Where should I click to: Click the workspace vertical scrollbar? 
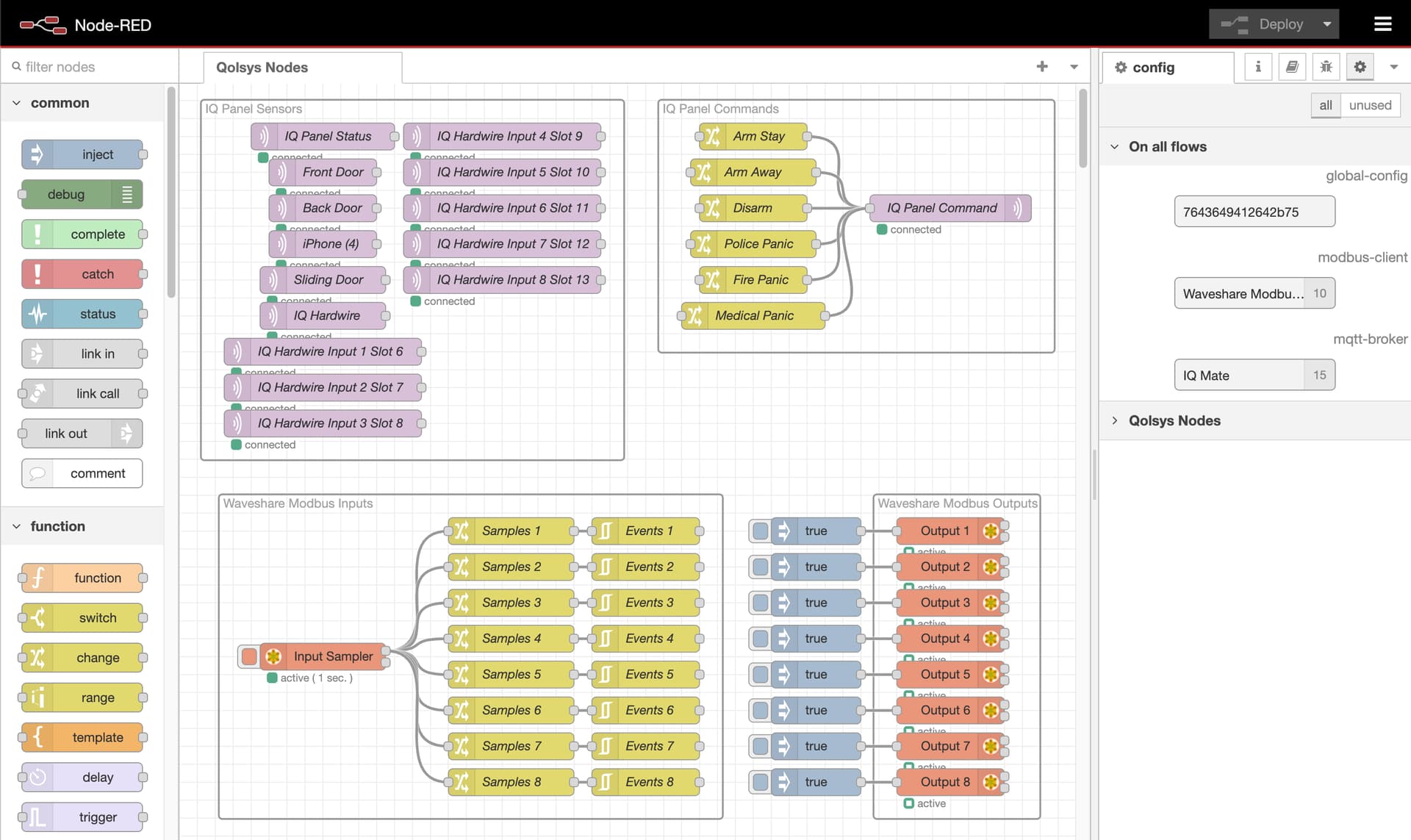1083,129
